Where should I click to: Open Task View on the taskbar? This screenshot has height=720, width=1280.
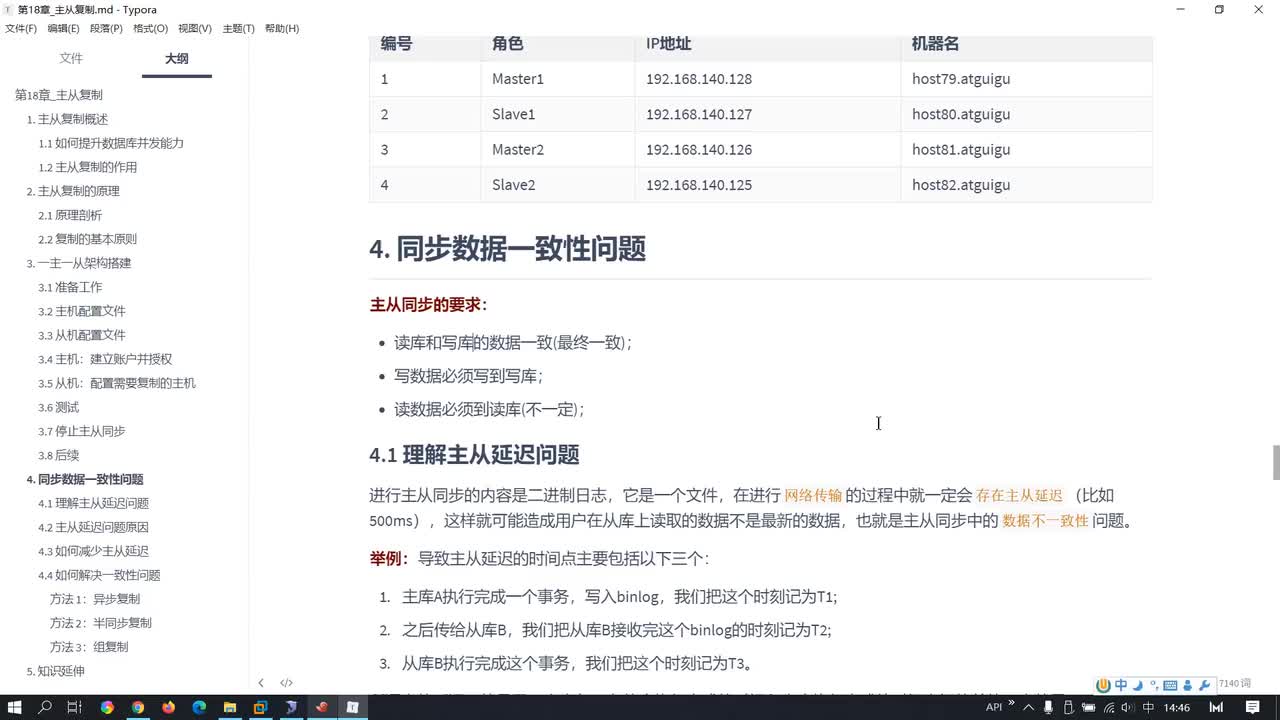point(74,707)
